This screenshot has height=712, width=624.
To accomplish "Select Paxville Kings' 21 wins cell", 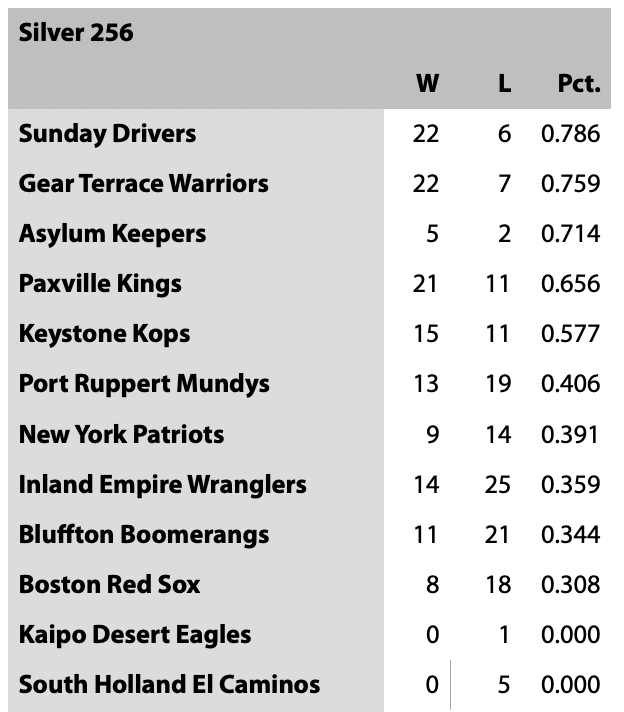I will [426, 284].
